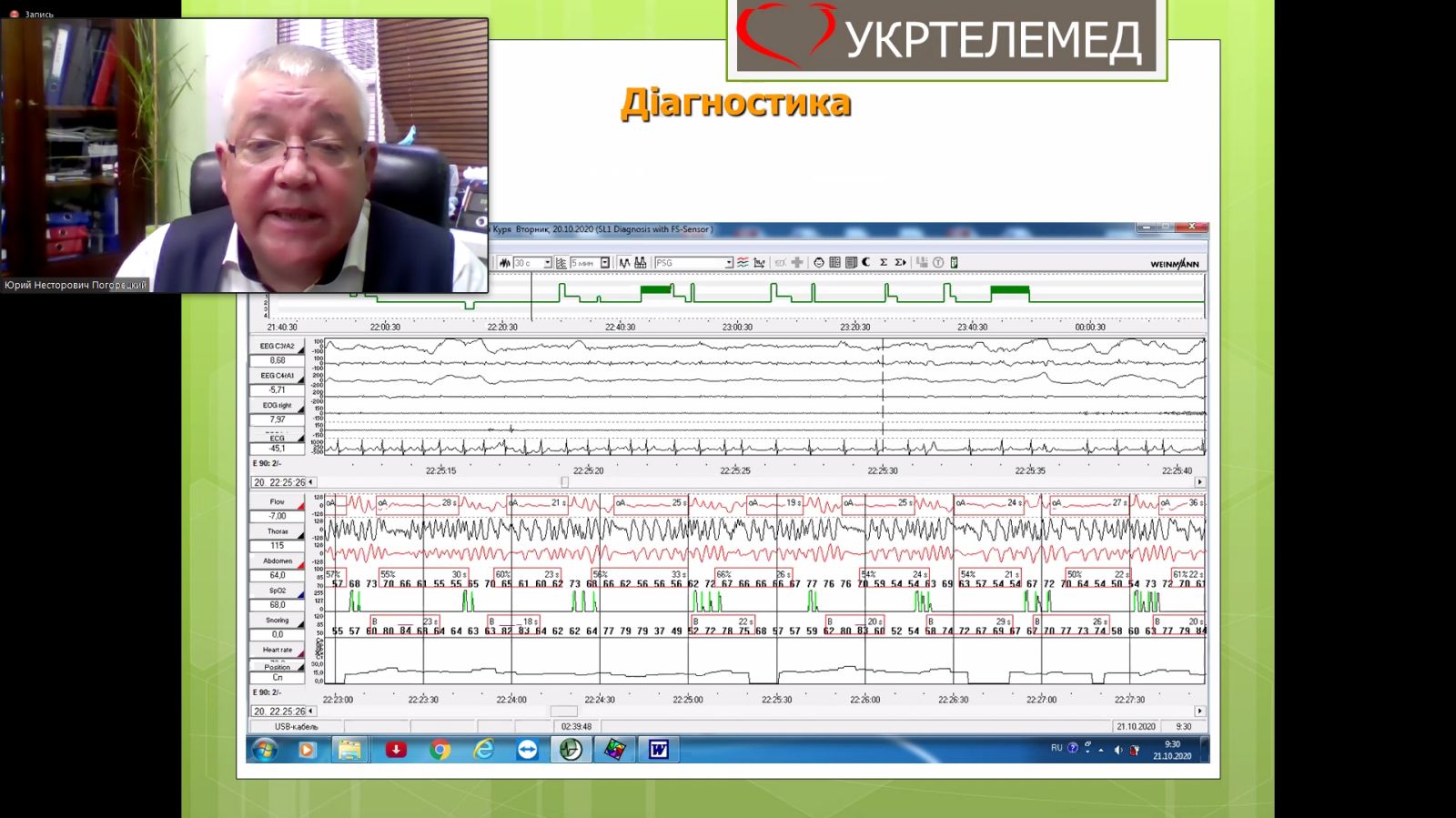Image resolution: width=1456 pixels, height=818 pixels.
Task: Toggle the SpO2 channel label button
Action: (278, 591)
